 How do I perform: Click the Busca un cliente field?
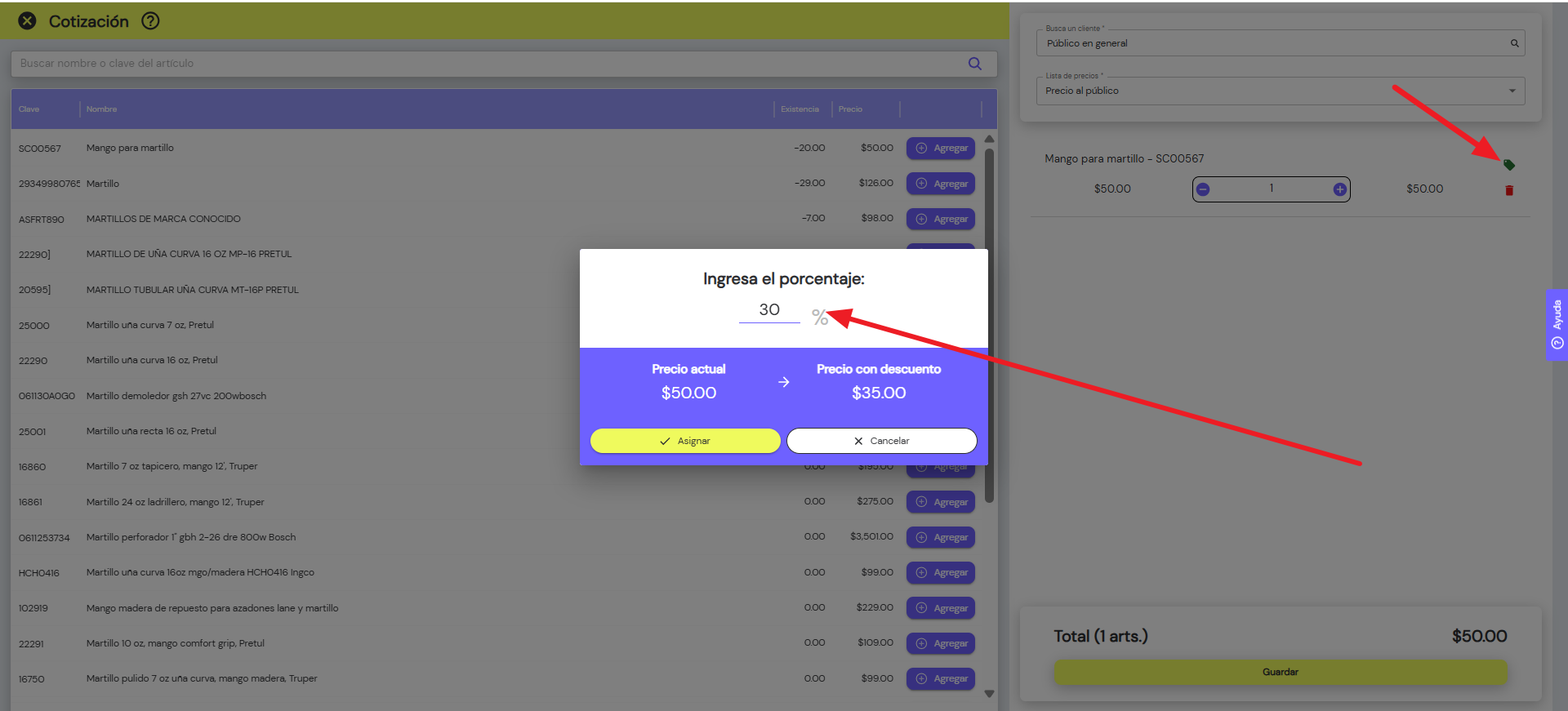click(1280, 43)
